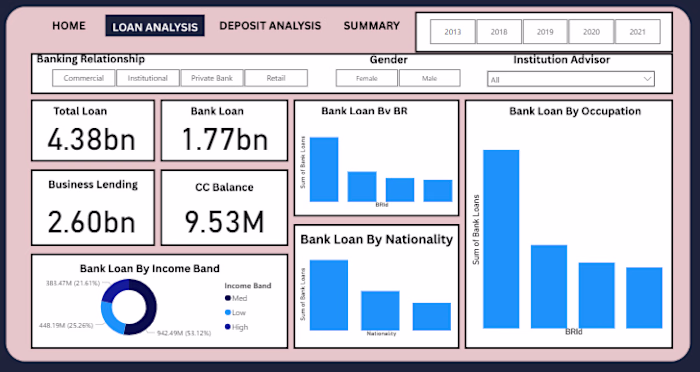Screen dimensions: 700x372
Task: Toggle the 2019 year filter
Action: click(x=545, y=32)
